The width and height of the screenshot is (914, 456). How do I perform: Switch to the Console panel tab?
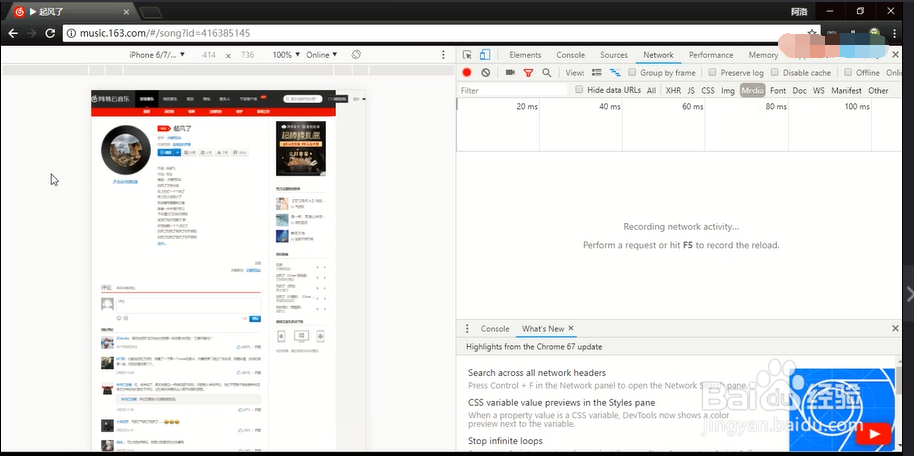point(570,55)
